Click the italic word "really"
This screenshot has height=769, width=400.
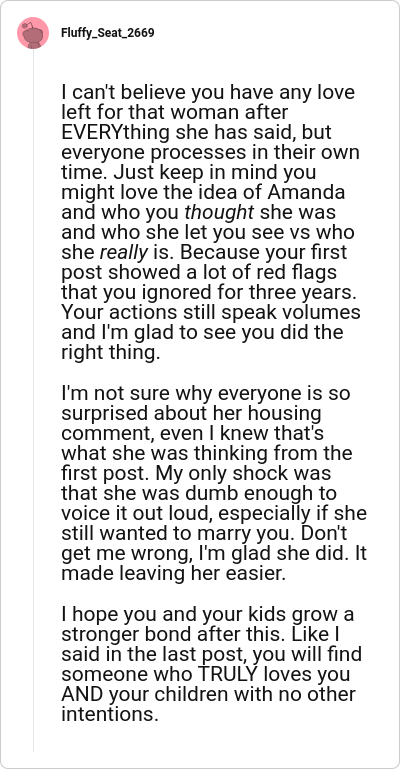pyautogui.click(x=124, y=253)
